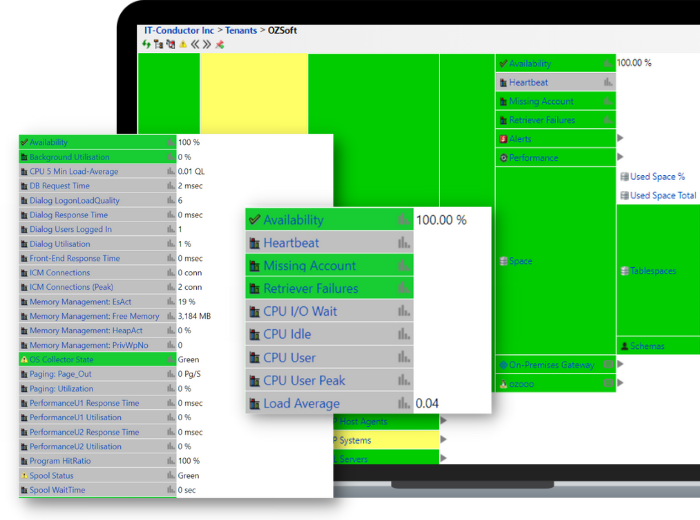This screenshot has height=520, width=700.
Task: Expand the Alerts row arrow
Action: 620,138
